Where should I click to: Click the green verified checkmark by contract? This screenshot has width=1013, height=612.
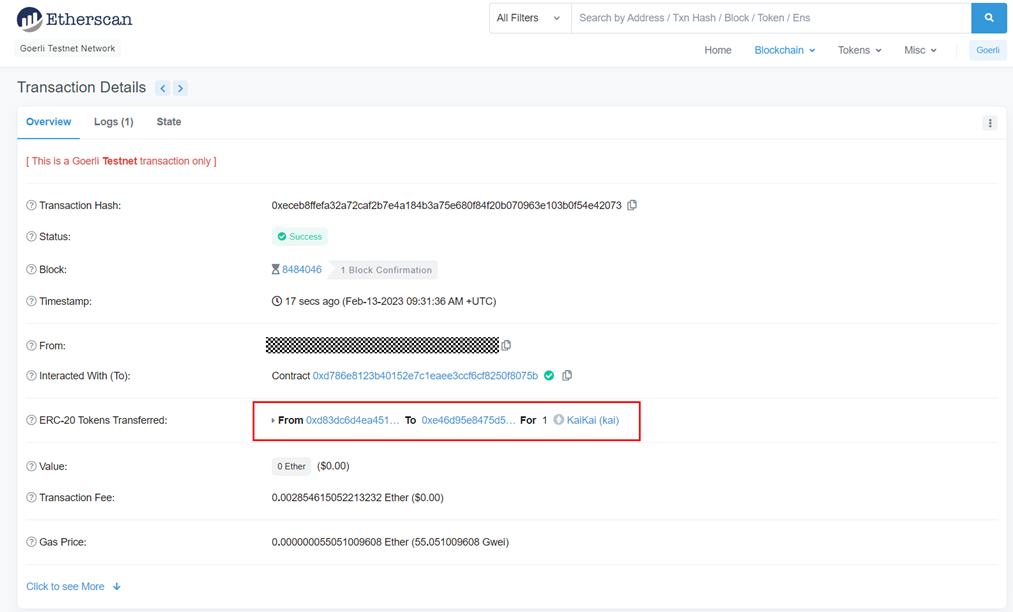click(548, 375)
